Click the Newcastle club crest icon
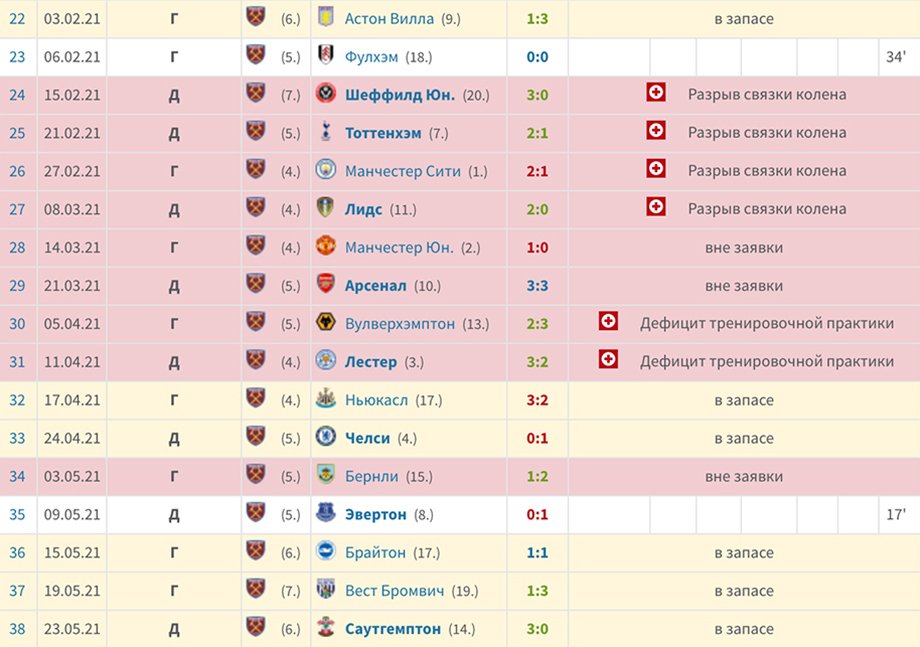 coord(326,398)
